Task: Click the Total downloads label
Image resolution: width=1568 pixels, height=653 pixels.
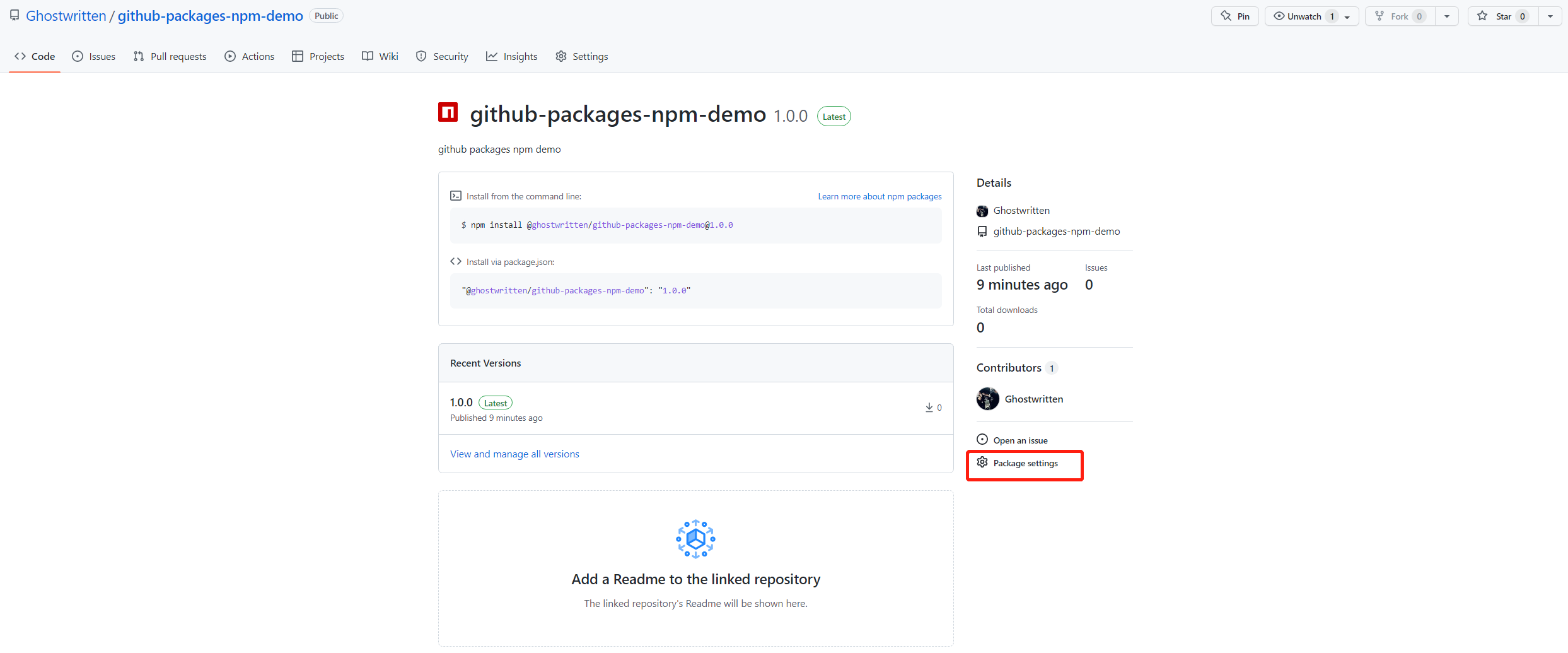Action: point(1007,310)
